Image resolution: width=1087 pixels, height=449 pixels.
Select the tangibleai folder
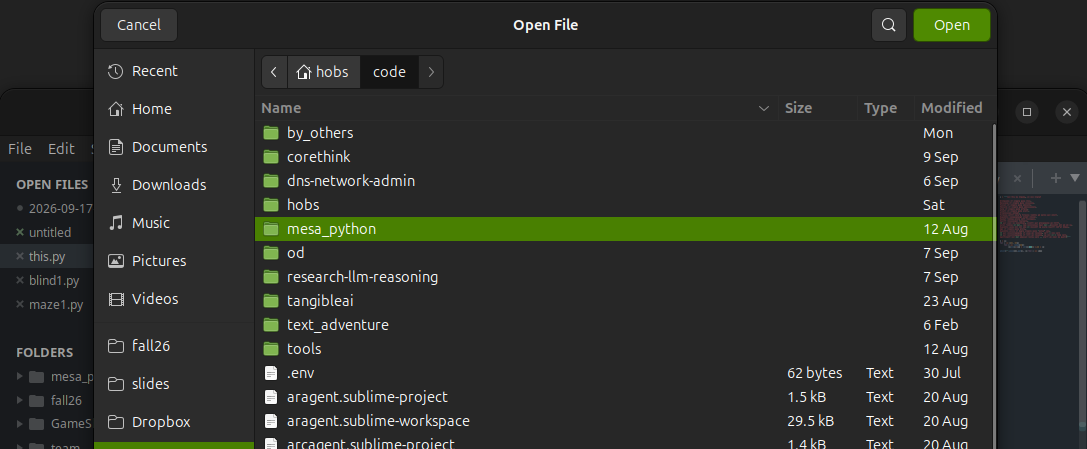coord(625,301)
